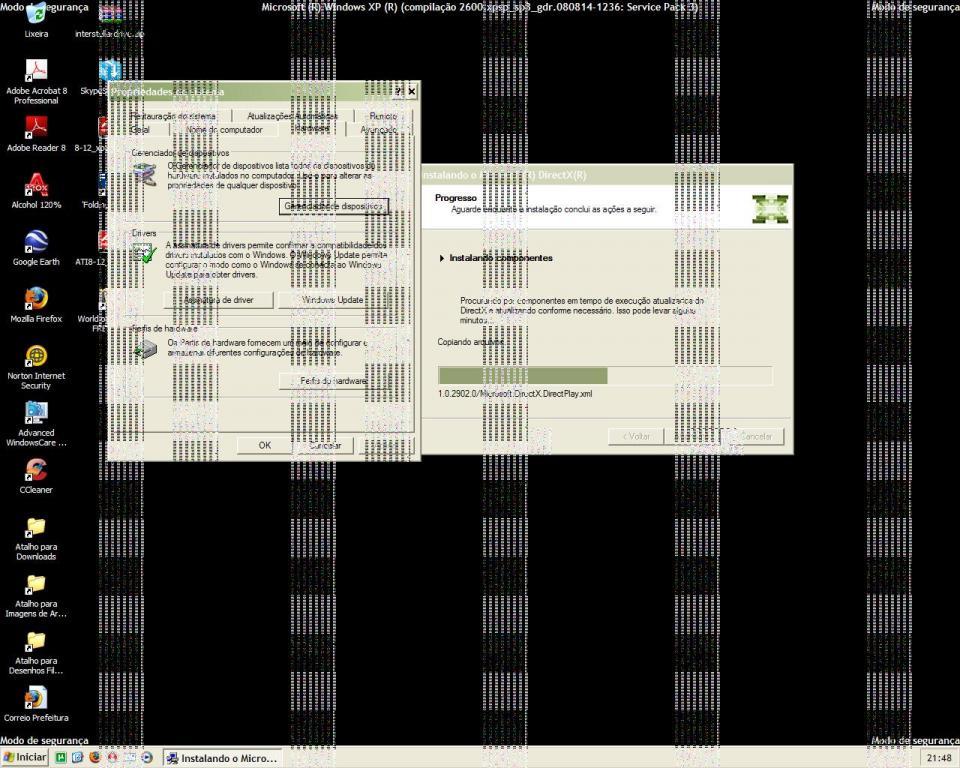Click the Voltar button in the DirectX installer

[x=636, y=437]
